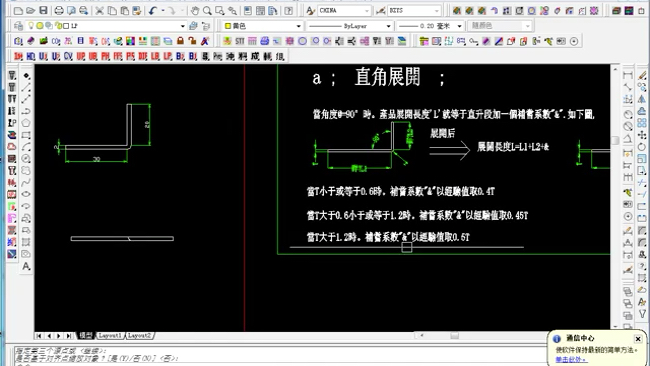This screenshot has height=366, width=650.
Task: Activate match properties brush
Action: coord(136,10)
